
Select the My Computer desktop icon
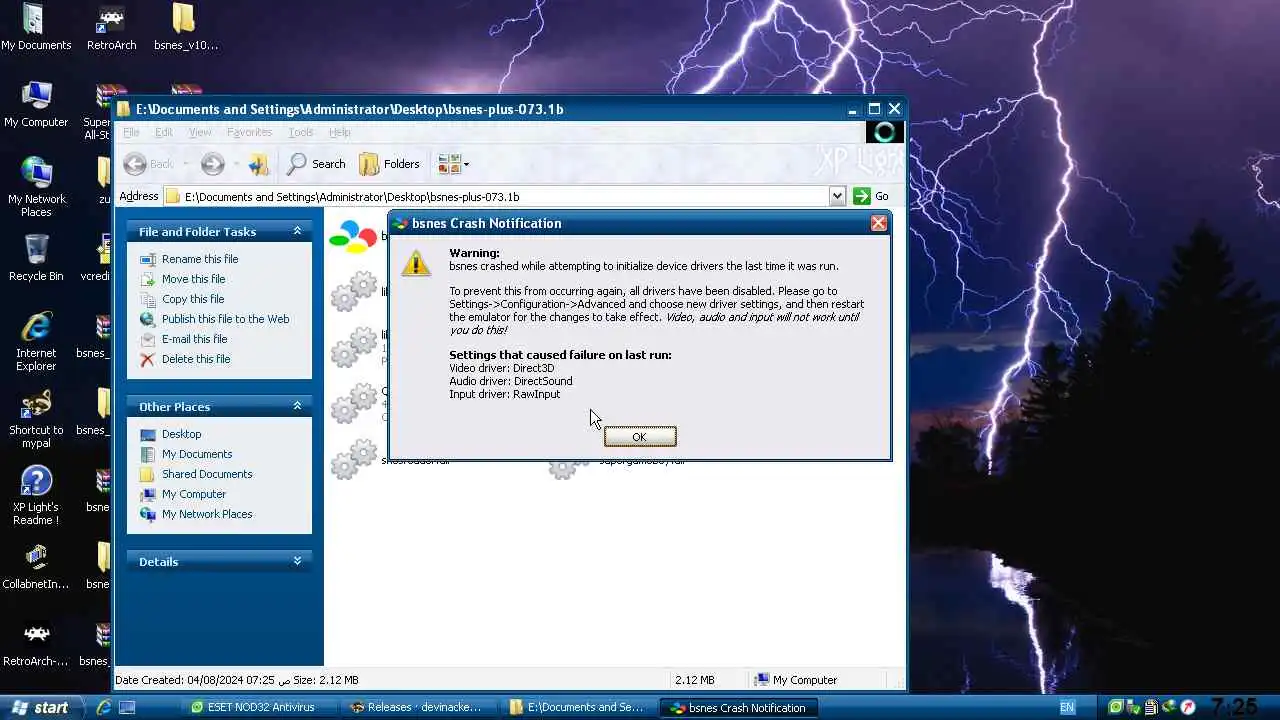pyautogui.click(x=36, y=104)
